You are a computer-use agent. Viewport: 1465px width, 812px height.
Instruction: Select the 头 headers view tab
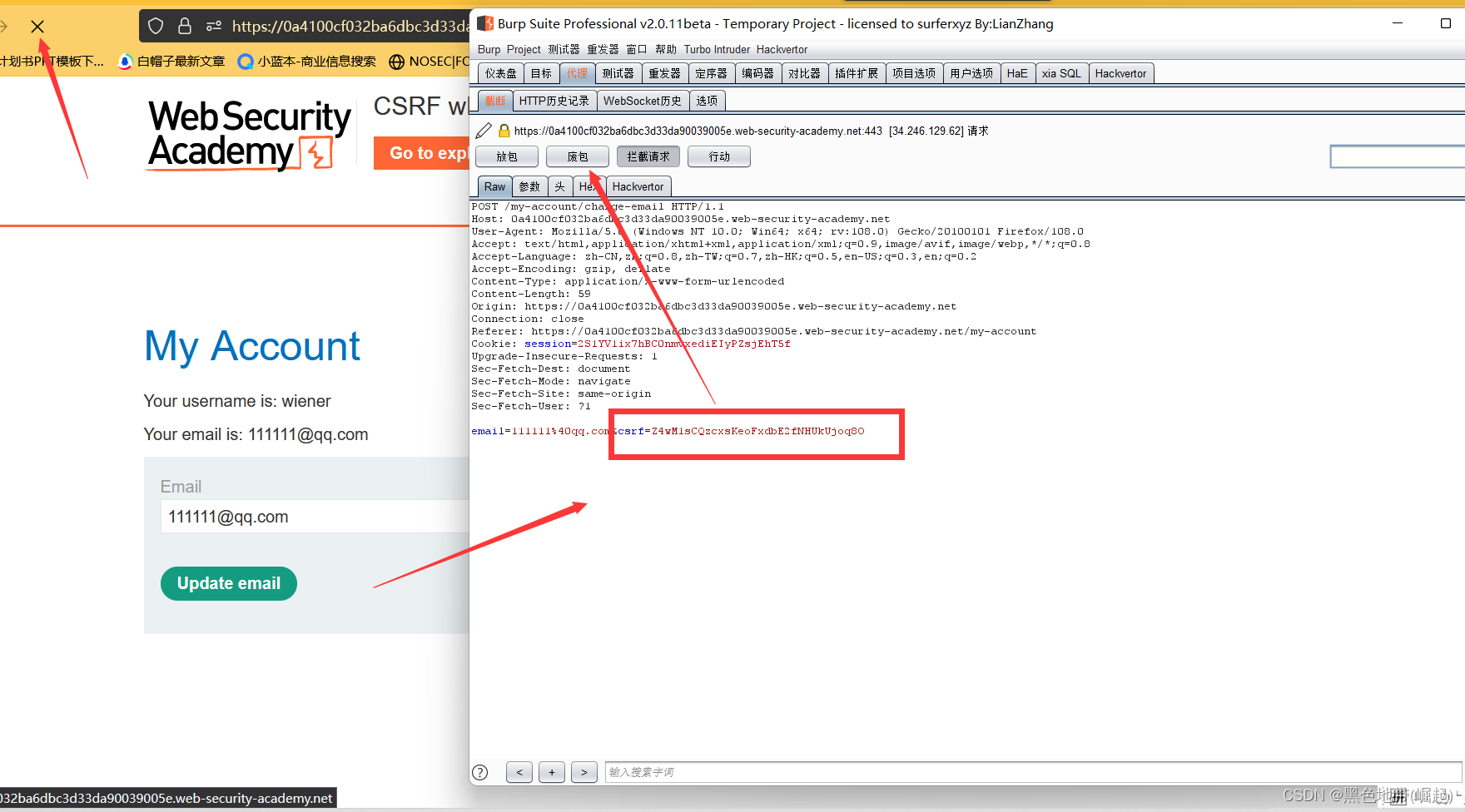559,186
